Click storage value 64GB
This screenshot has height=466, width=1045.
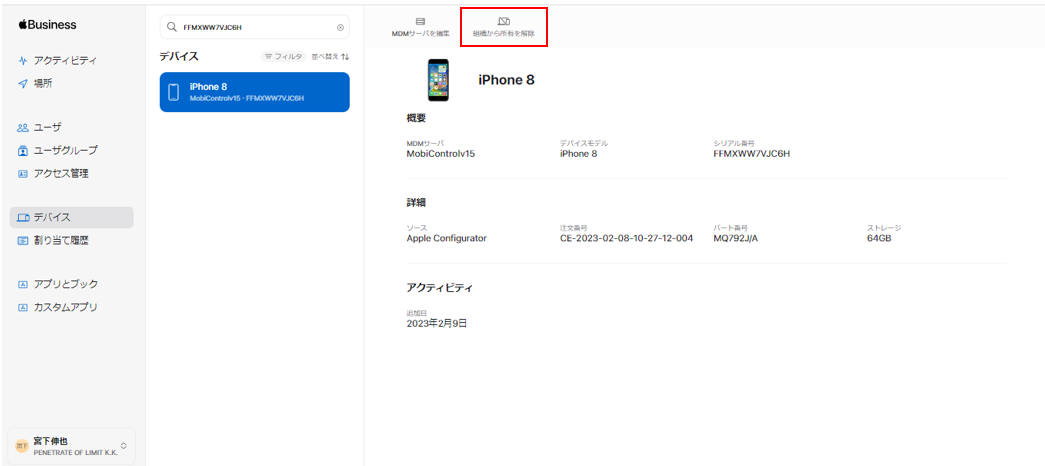click(x=879, y=238)
